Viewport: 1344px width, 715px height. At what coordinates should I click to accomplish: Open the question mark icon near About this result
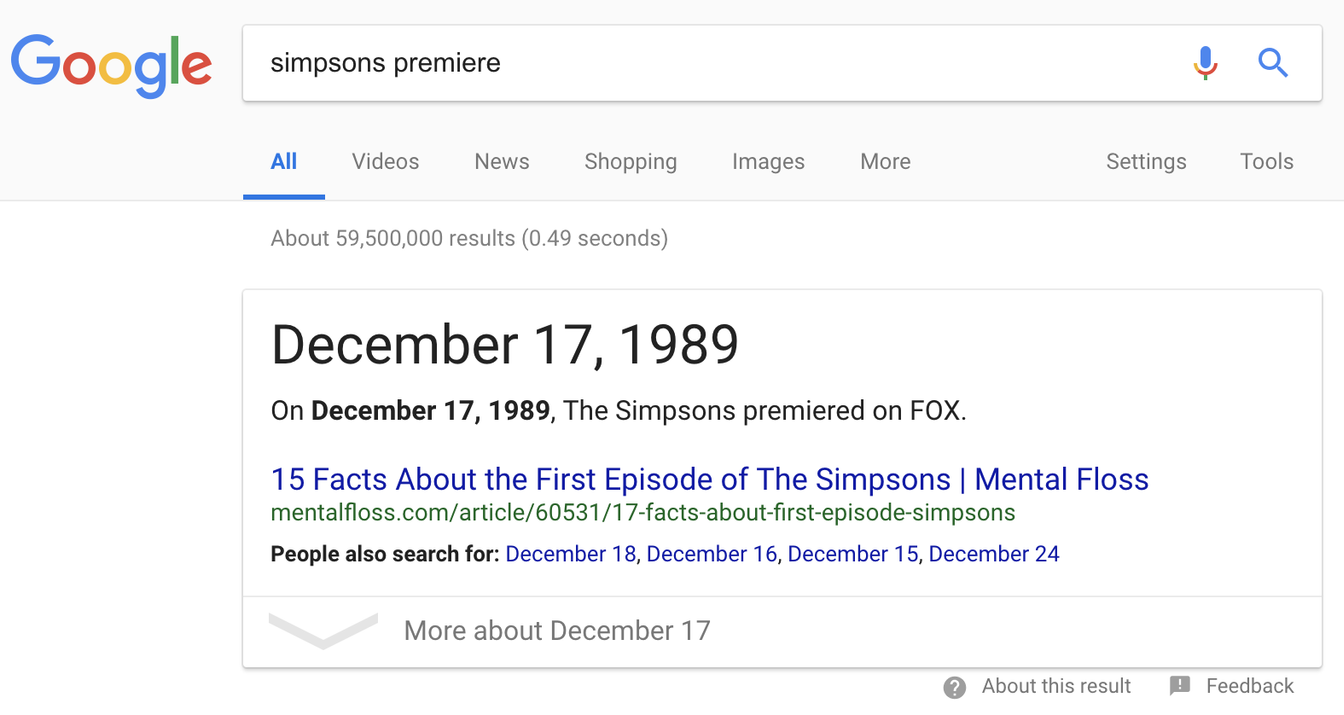[x=954, y=687]
